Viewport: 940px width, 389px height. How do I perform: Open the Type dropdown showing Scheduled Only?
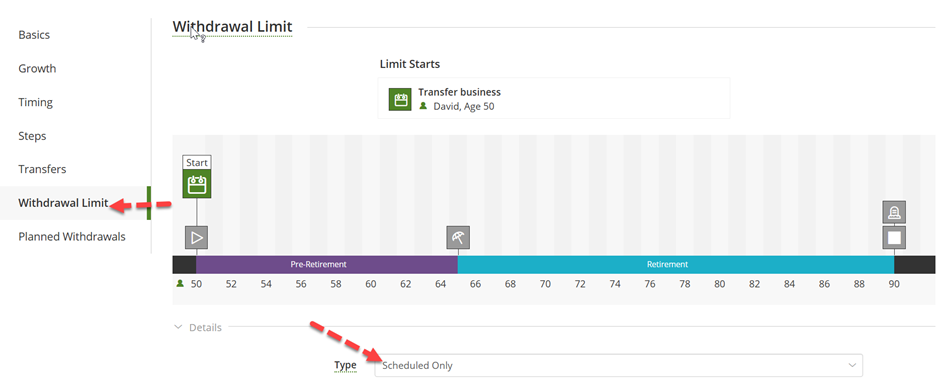(619, 366)
